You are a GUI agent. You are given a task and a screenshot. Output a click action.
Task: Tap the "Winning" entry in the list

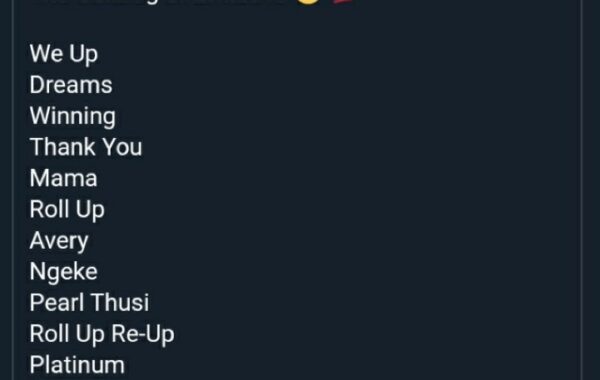coord(72,116)
